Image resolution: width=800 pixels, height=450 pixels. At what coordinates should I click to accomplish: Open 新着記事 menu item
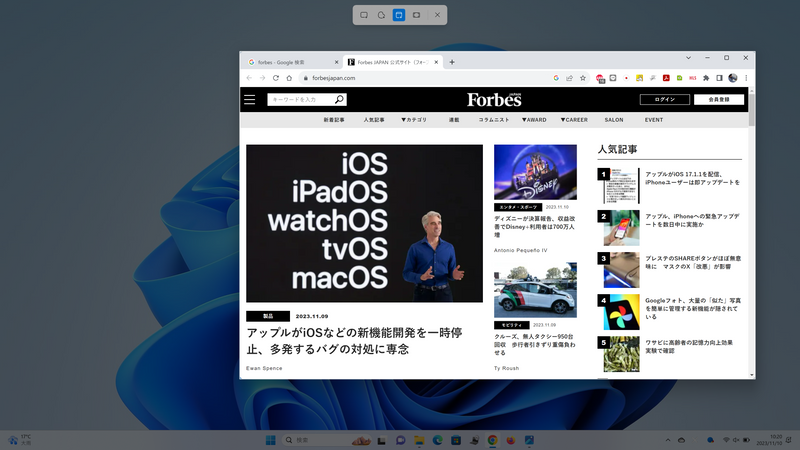coord(334,120)
